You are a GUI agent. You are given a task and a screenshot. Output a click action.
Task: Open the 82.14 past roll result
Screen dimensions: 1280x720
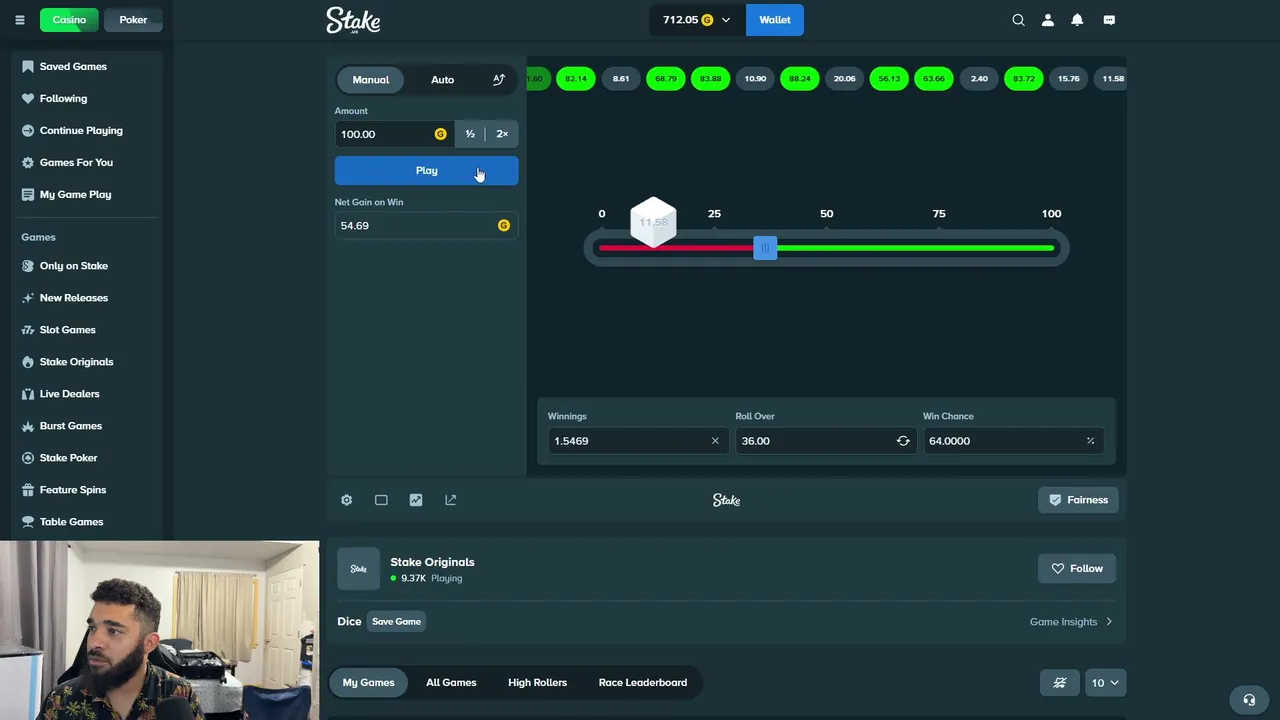576,79
